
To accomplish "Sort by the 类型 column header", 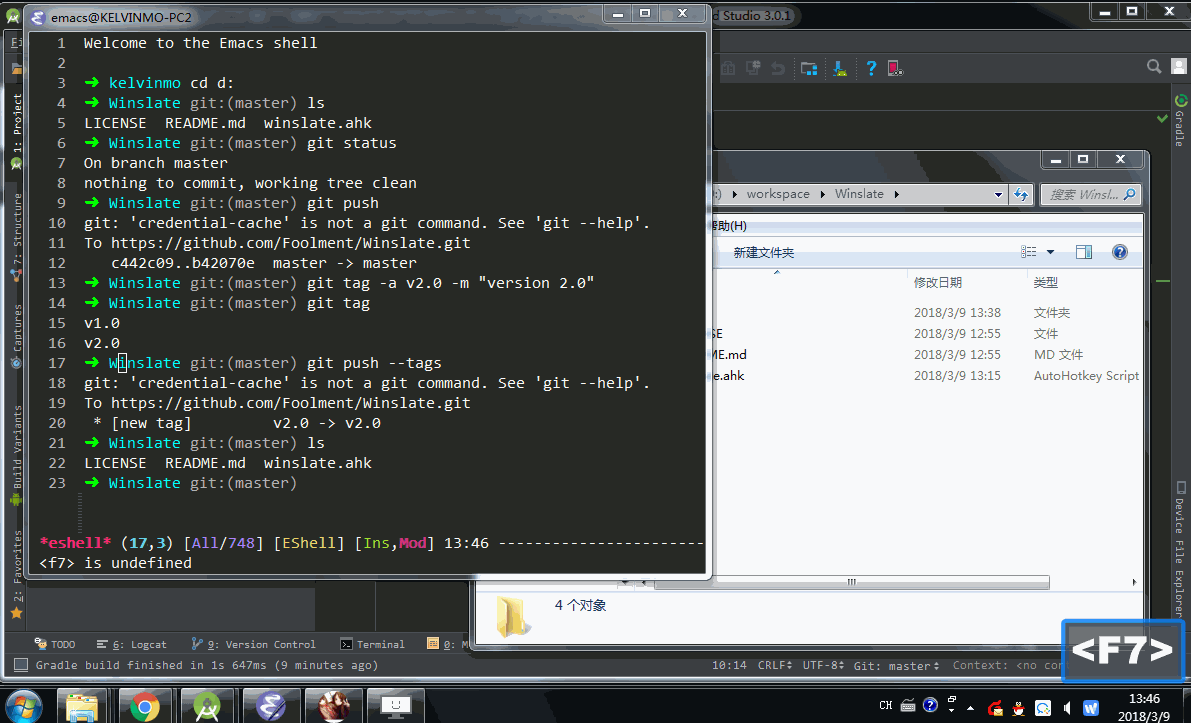I will coord(1045,283).
